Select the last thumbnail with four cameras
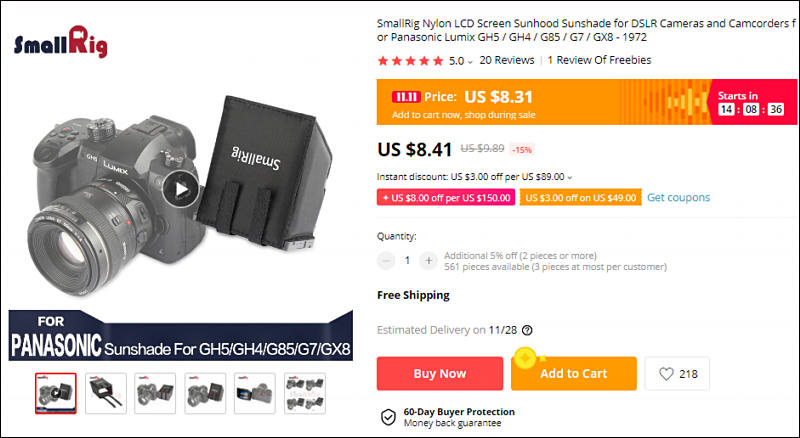The image size is (800, 438). [305, 393]
